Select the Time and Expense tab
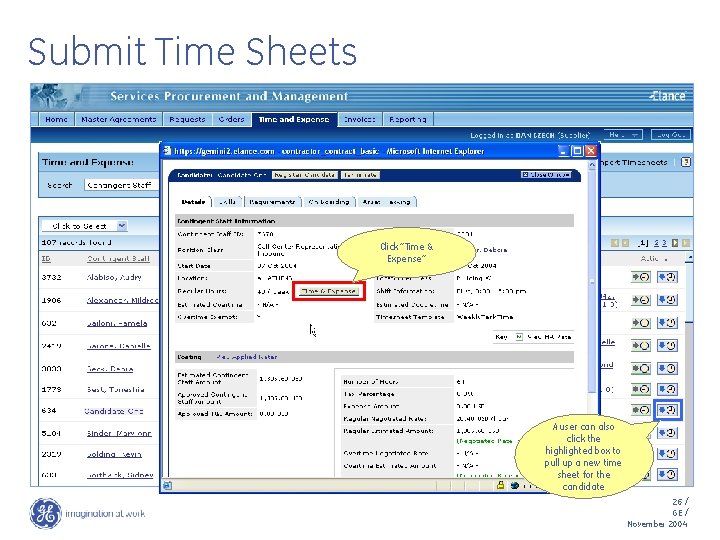The width and height of the screenshot is (720, 540). [x=294, y=119]
